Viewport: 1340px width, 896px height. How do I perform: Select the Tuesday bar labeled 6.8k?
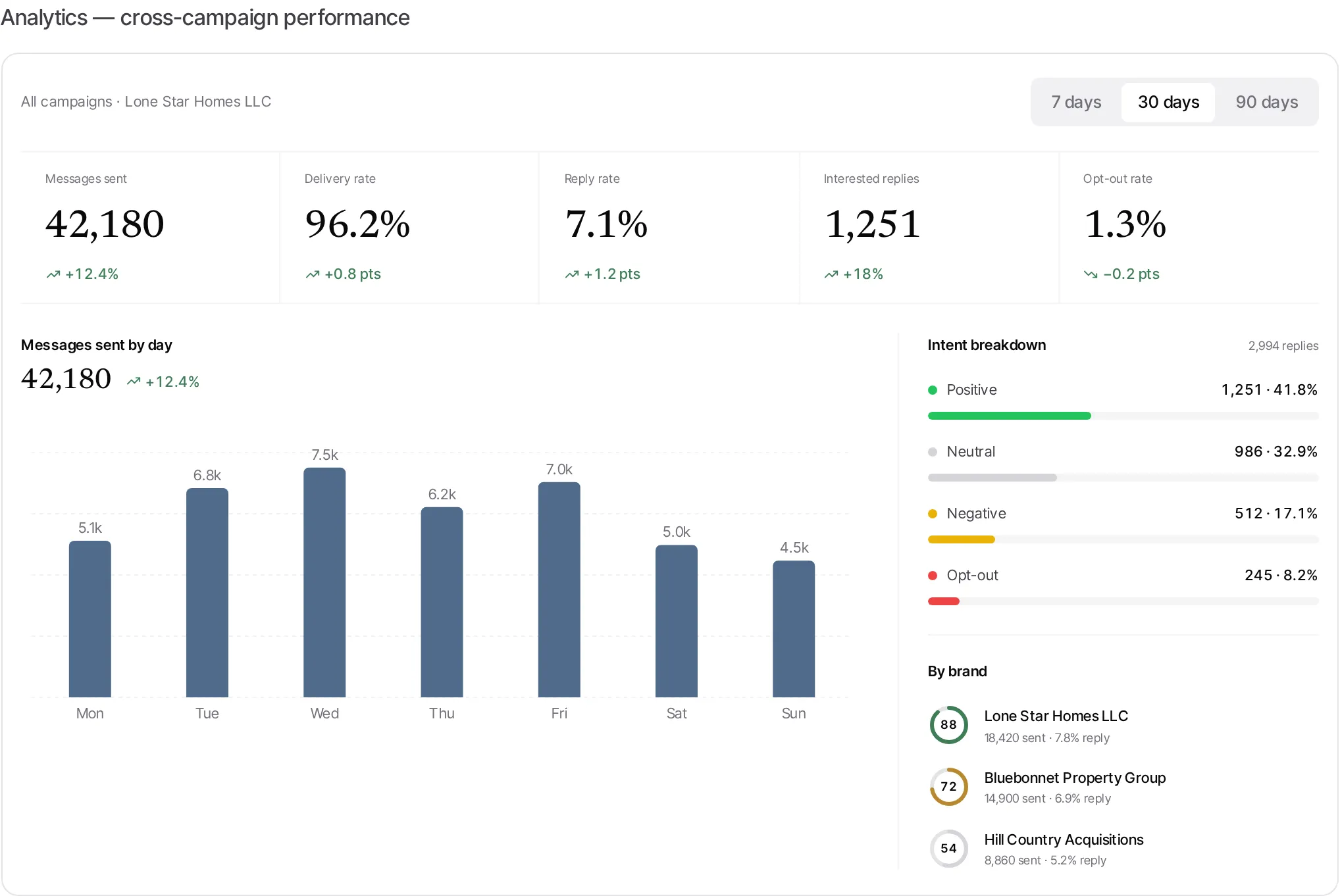pyautogui.click(x=207, y=593)
